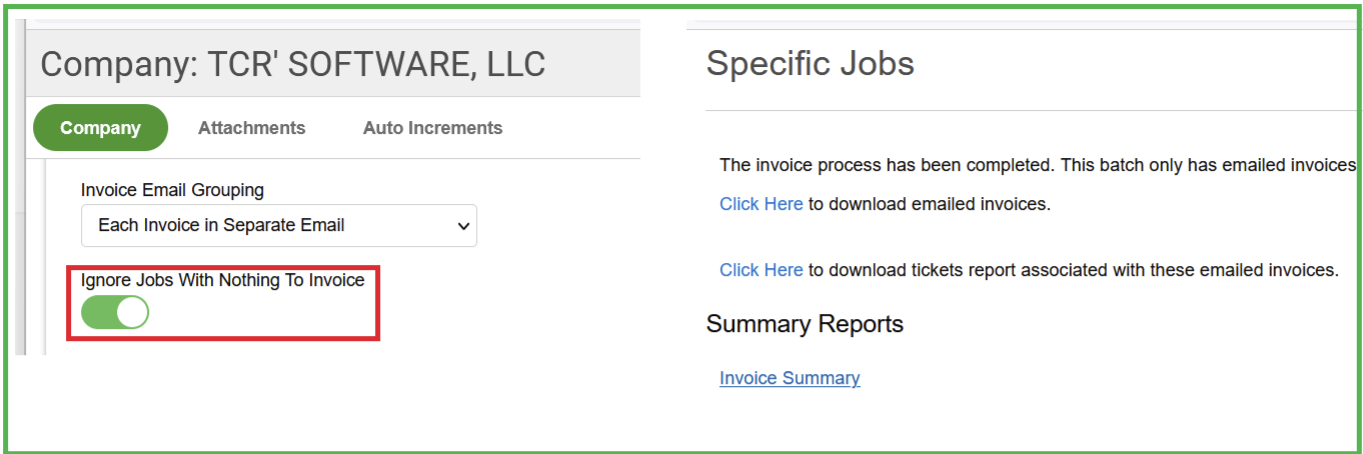Click the 'Invoice Email Grouping' label
The image size is (1363, 454).
(172, 190)
